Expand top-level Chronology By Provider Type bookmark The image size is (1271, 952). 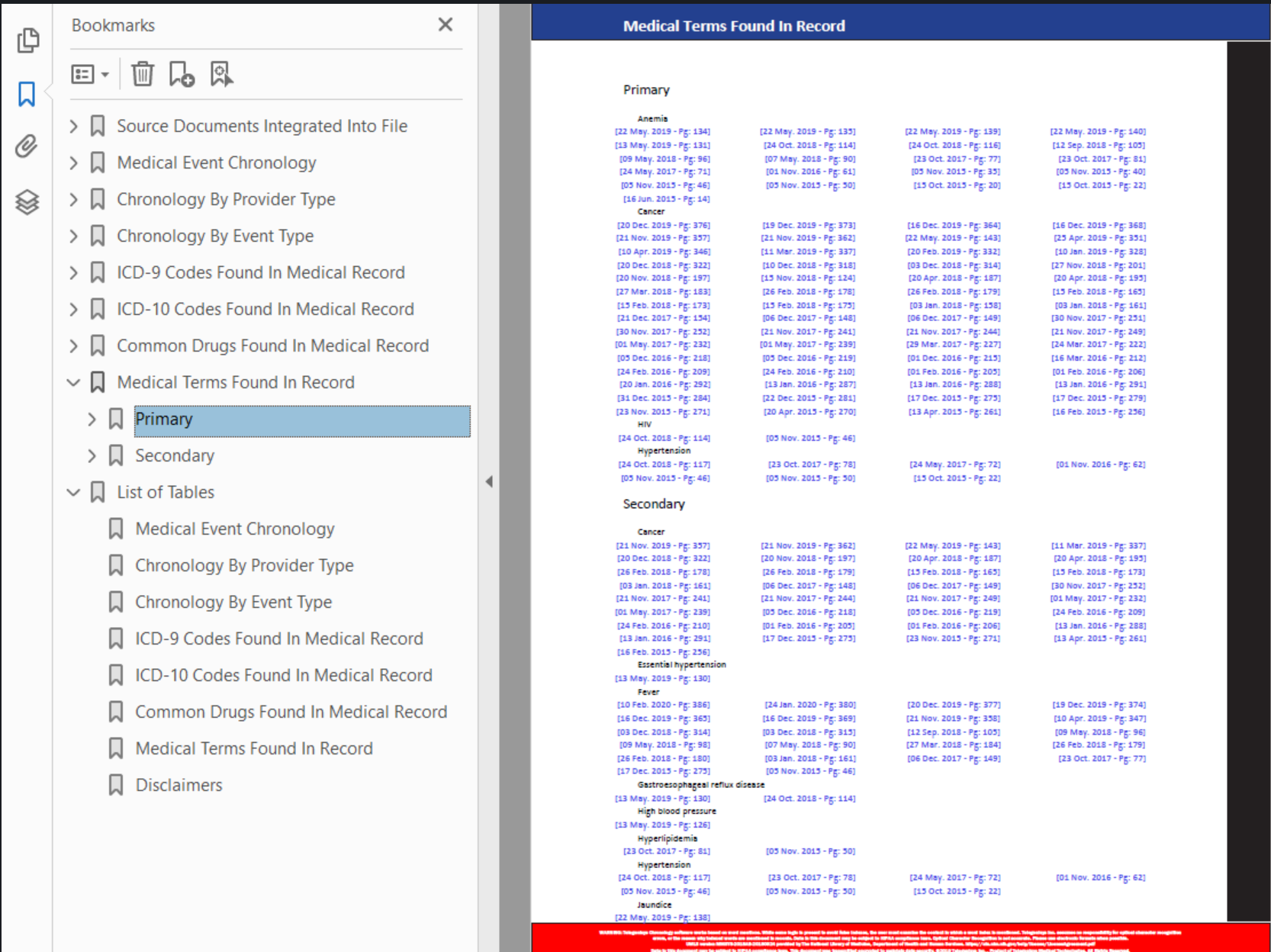pos(74,199)
